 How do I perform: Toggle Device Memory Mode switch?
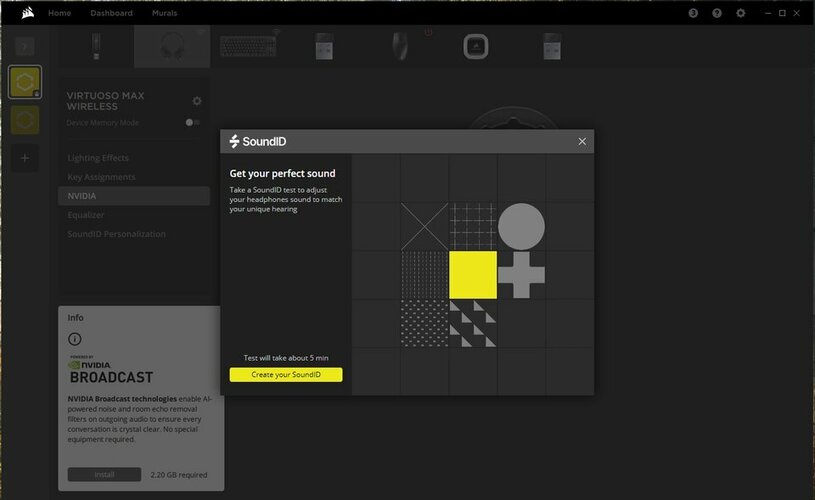(192, 122)
